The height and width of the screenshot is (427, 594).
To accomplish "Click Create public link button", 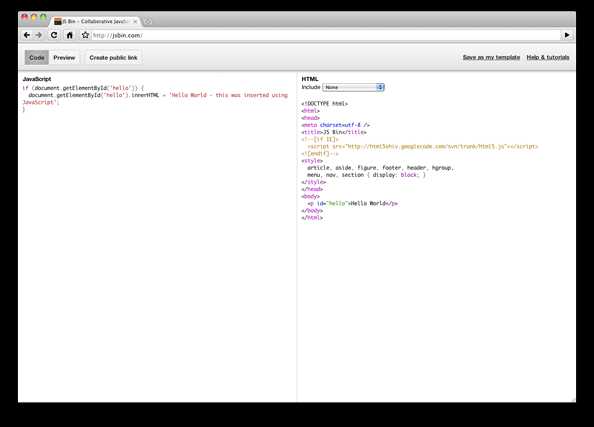I will pos(113,58).
